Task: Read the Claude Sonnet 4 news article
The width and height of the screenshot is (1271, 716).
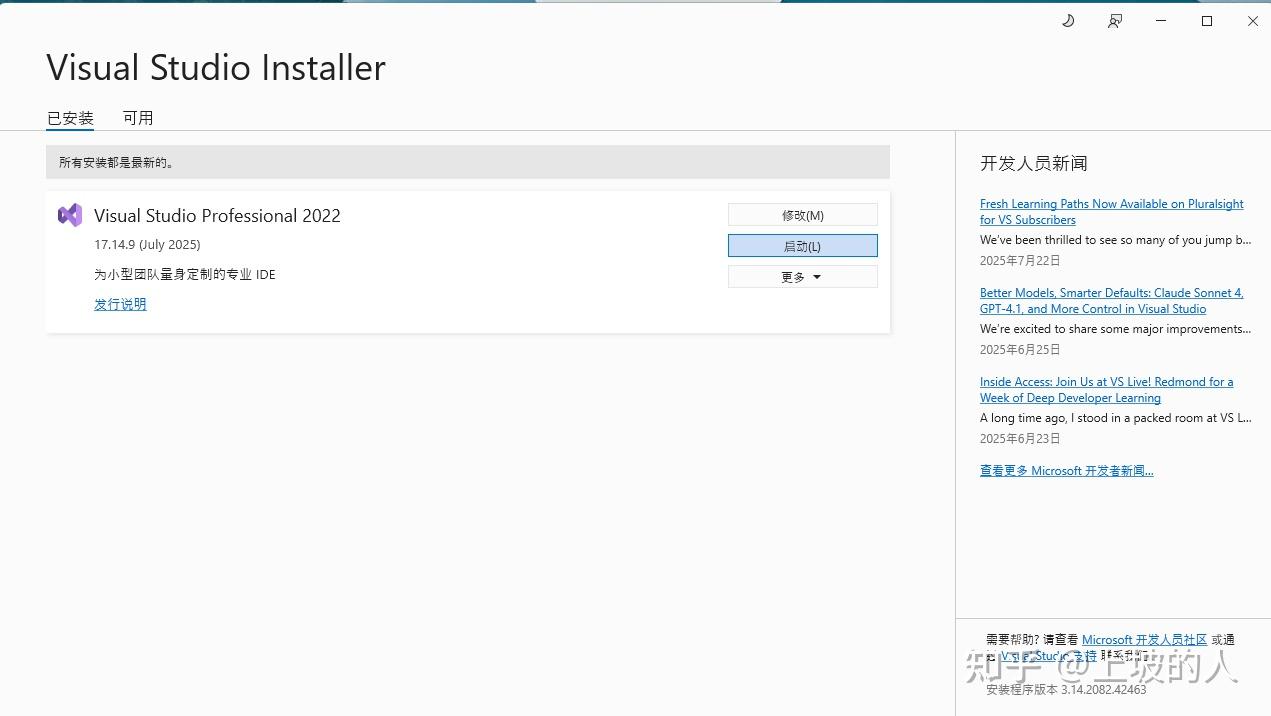Action: (x=1111, y=300)
